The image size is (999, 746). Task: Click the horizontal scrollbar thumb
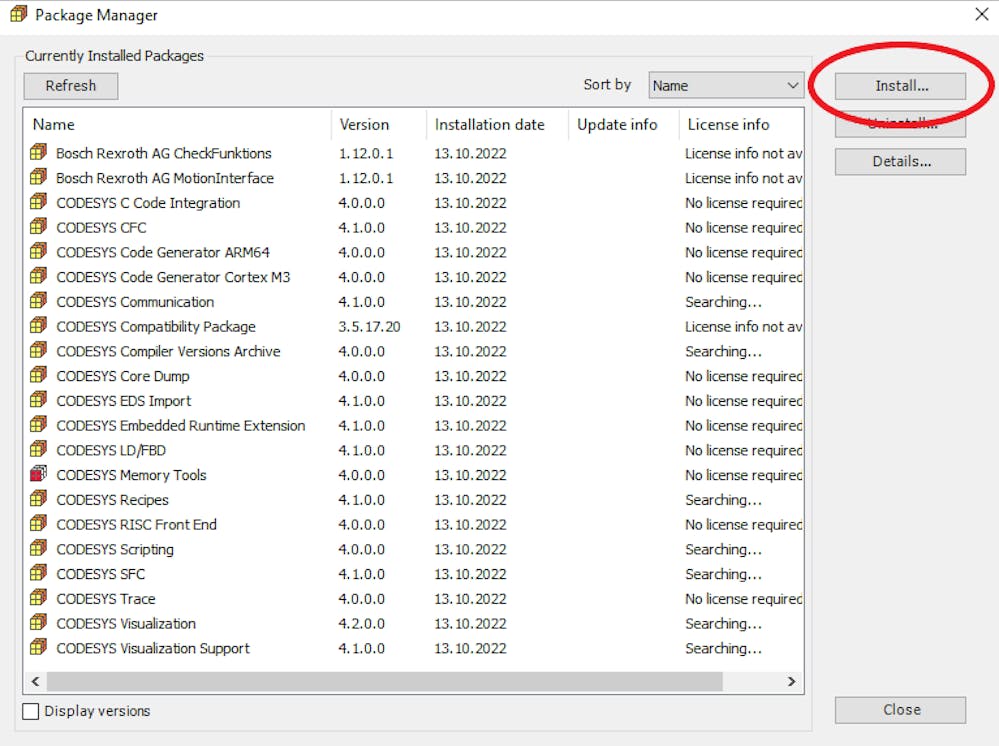pyautogui.click(x=385, y=682)
